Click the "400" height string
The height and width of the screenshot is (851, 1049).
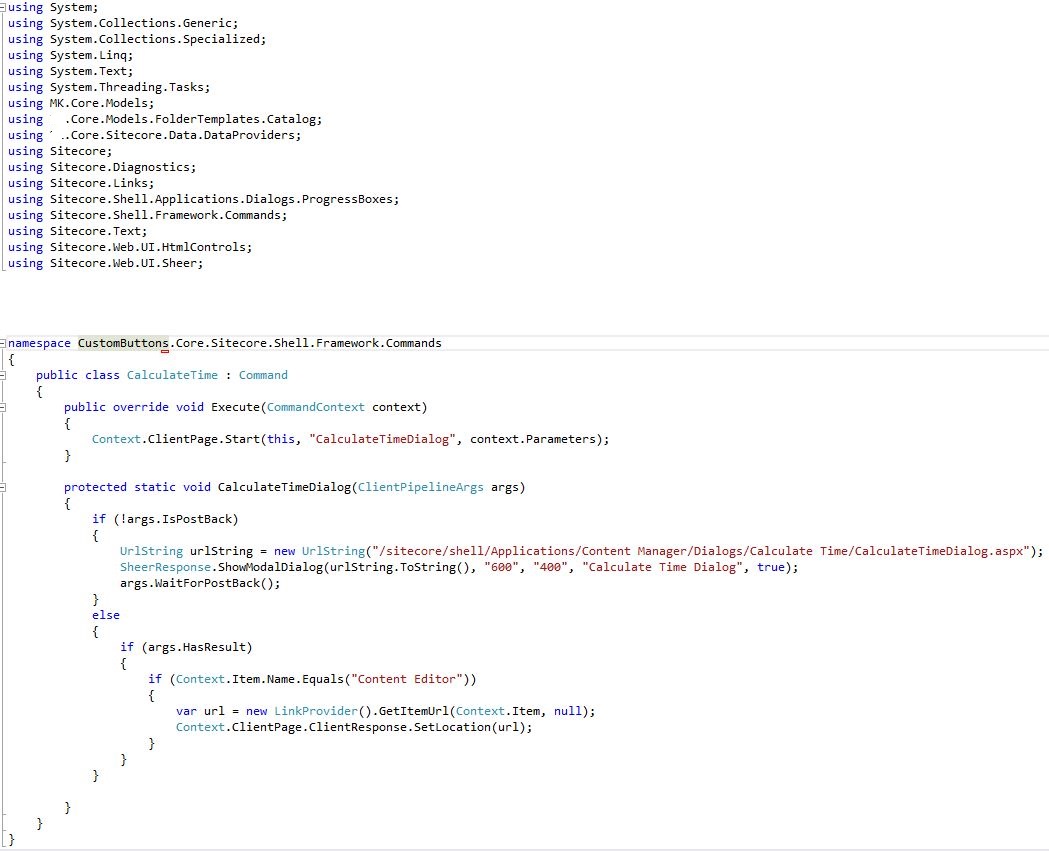(x=551, y=568)
